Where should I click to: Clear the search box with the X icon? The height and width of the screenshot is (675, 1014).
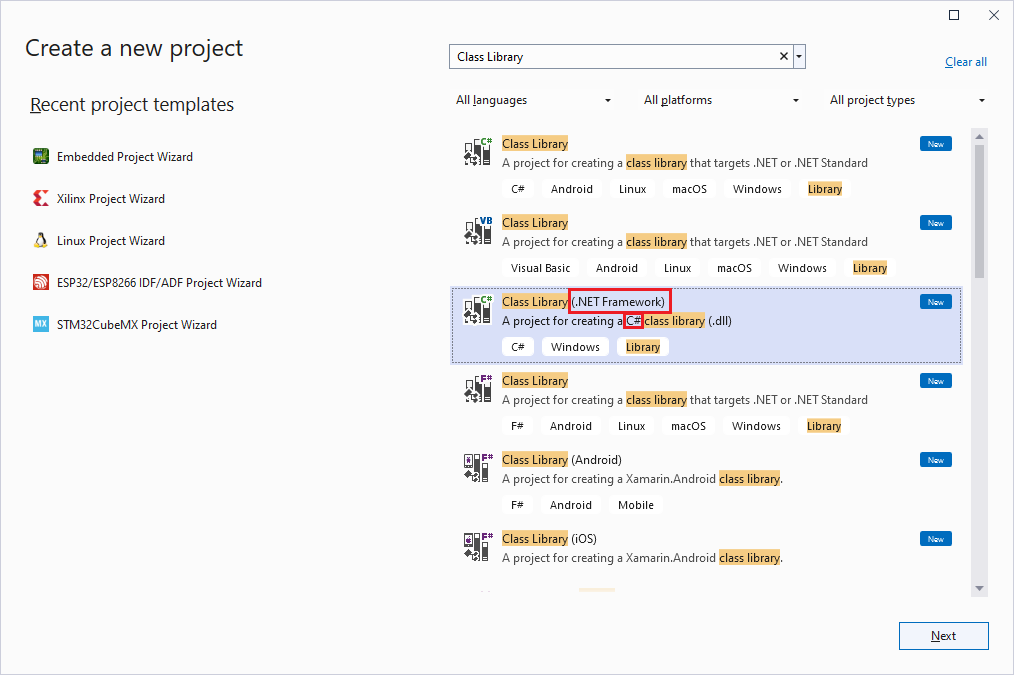[784, 56]
